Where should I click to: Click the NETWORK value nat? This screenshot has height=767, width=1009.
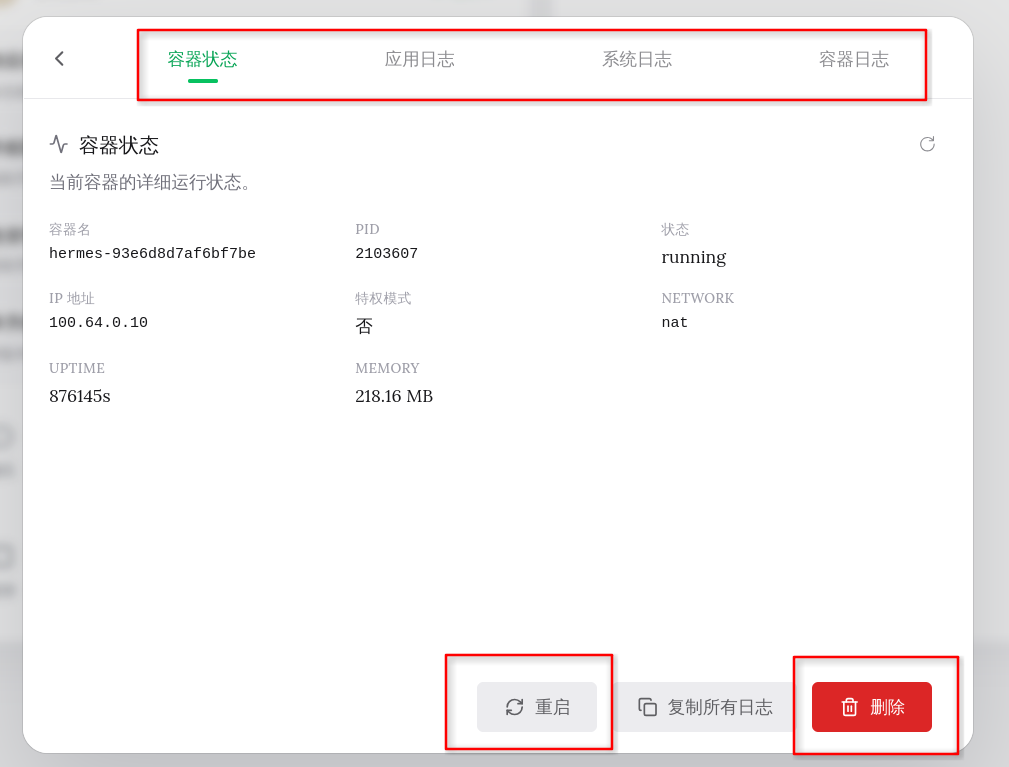[x=674, y=322]
